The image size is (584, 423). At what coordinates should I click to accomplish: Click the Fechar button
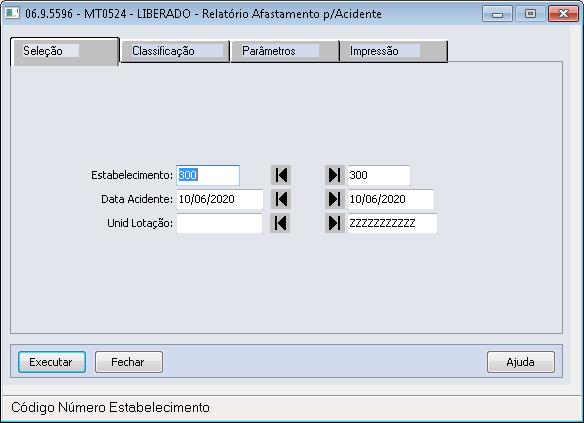(129, 362)
